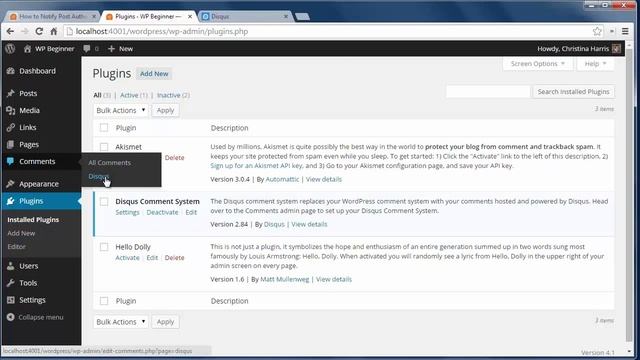This screenshot has width=640, height=360.
Task: View details for Hello Dolly plugin
Action: point(333,279)
